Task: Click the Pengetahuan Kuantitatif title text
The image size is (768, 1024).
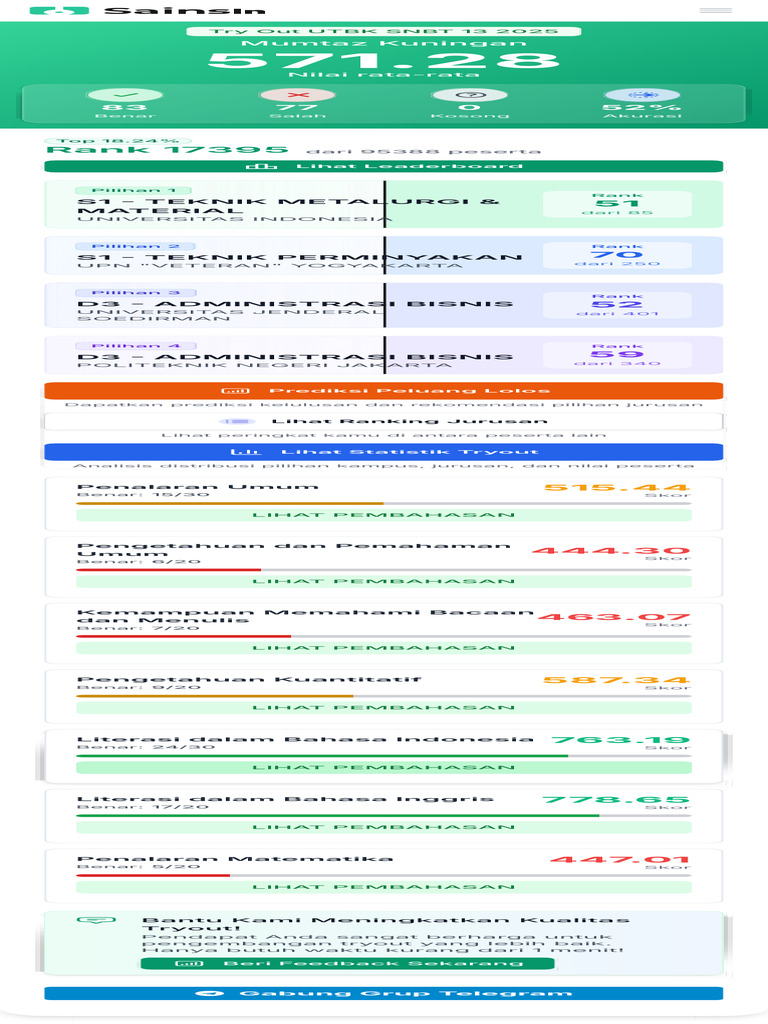Action: tap(249, 679)
